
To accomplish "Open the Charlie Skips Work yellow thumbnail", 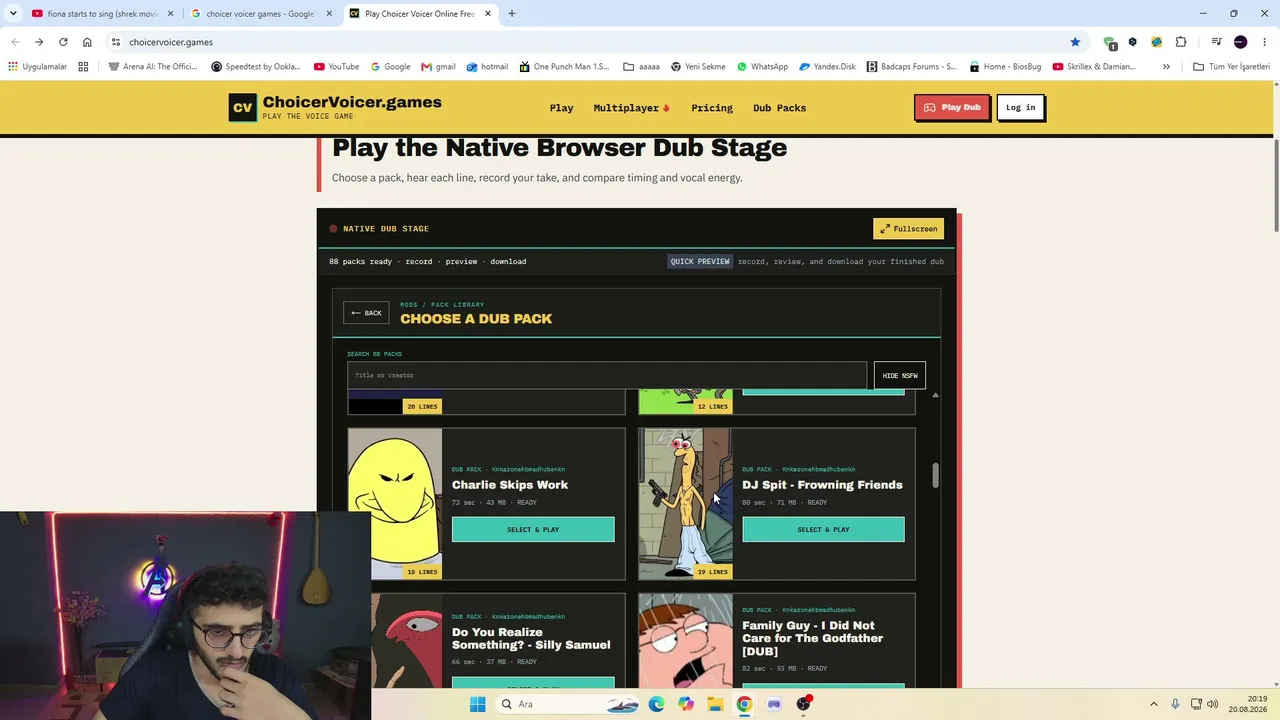I will coord(395,504).
